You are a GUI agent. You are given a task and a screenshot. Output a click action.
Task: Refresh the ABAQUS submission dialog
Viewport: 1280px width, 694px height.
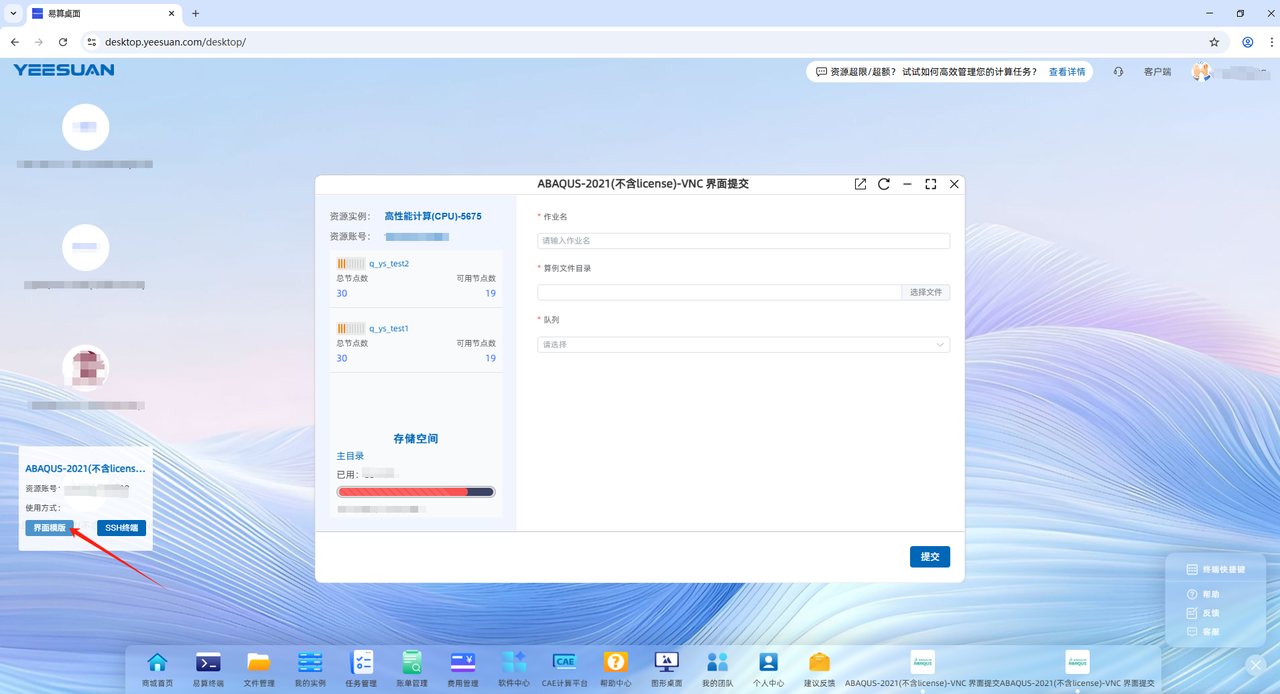pyautogui.click(x=884, y=184)
